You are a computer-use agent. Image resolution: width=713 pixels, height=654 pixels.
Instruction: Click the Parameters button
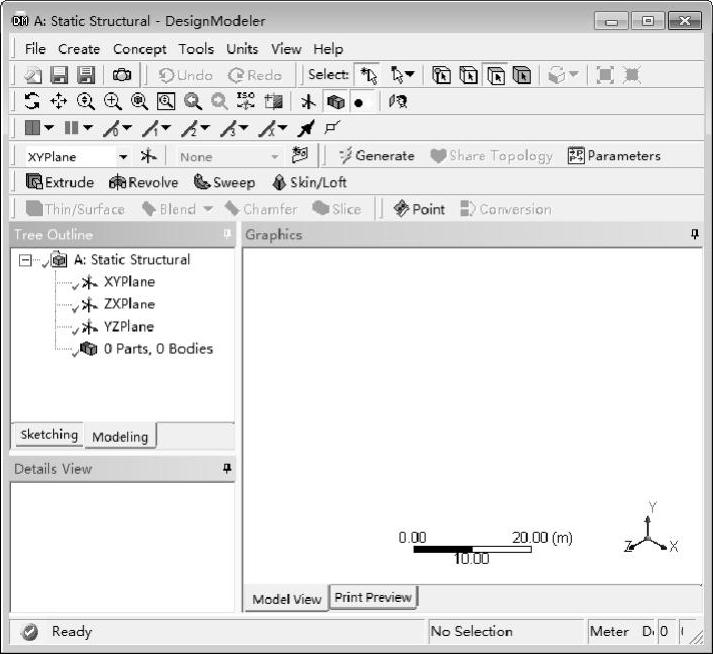tap(614, 156)
